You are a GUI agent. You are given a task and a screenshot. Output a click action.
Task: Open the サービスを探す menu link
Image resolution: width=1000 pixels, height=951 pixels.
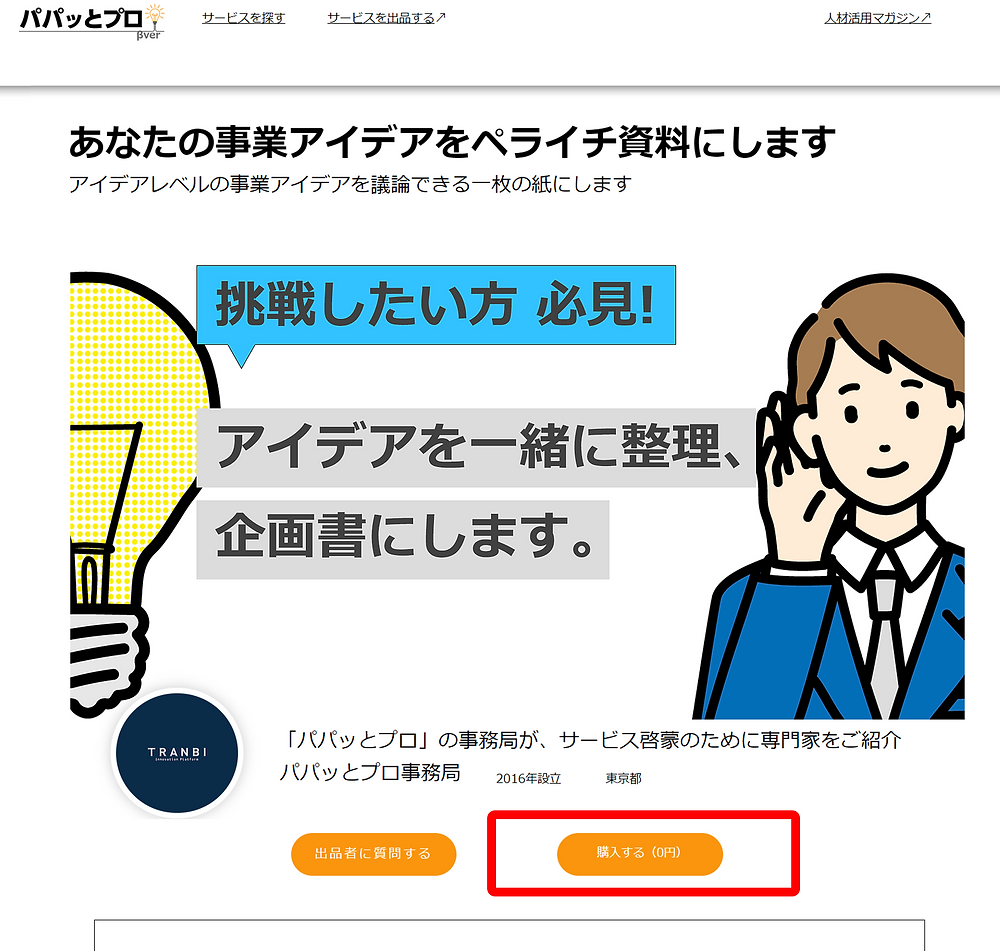(x=244, y=18)
